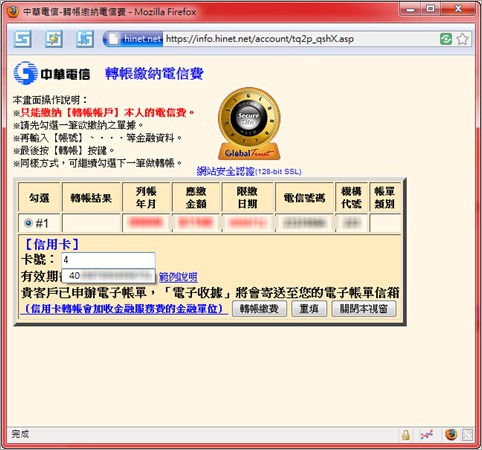Click the Chunghwa Telecom logo
This screenshot has height=450, width=482.
point(52,73)
